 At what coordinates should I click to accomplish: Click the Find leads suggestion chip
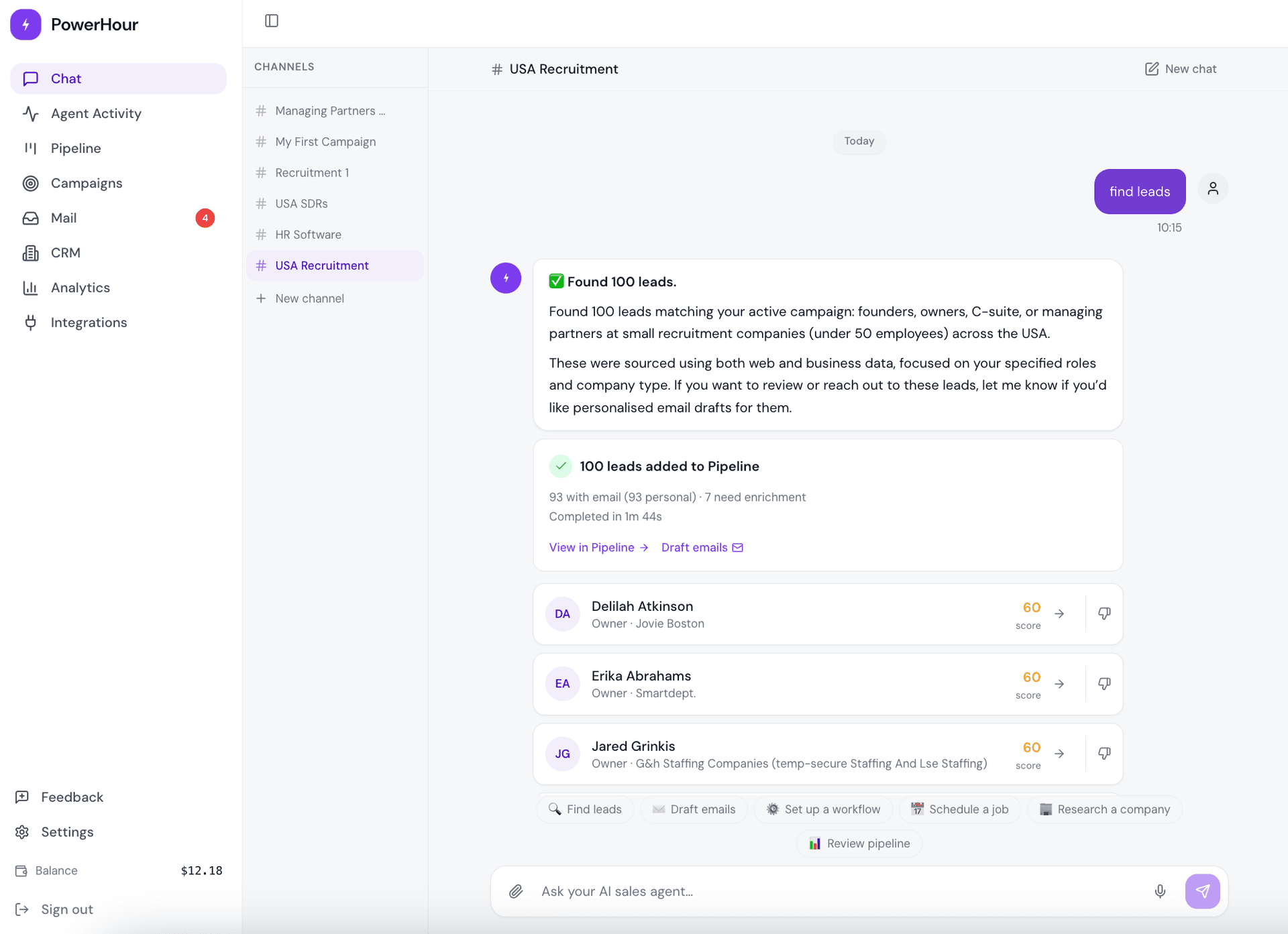tap(585, 809)
